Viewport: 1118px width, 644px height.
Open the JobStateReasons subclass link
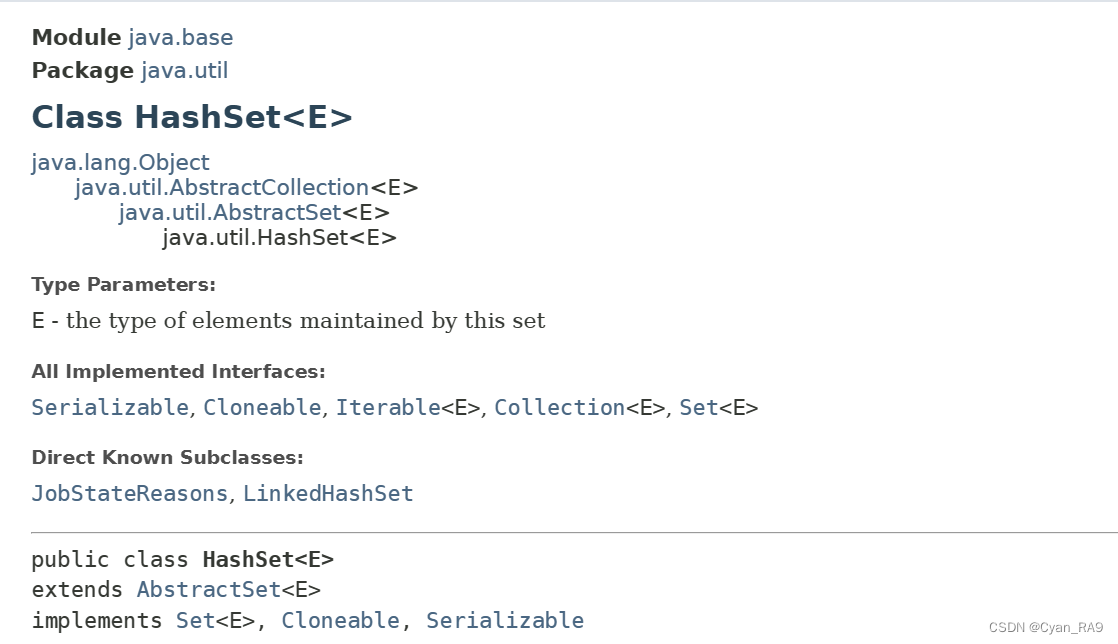coord(130,494)
